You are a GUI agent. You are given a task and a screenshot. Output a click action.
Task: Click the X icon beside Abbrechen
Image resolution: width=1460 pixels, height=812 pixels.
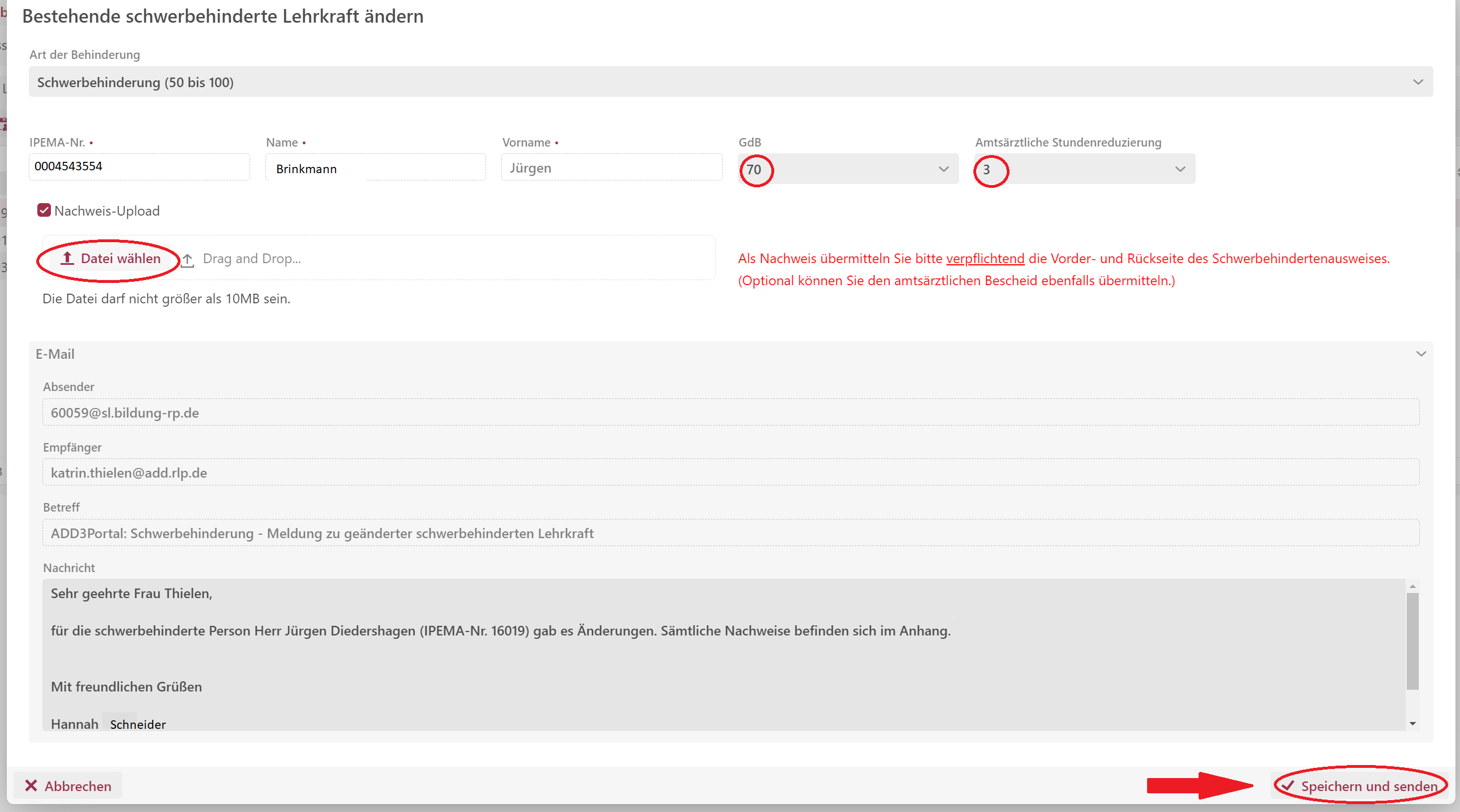click(31, 785)
